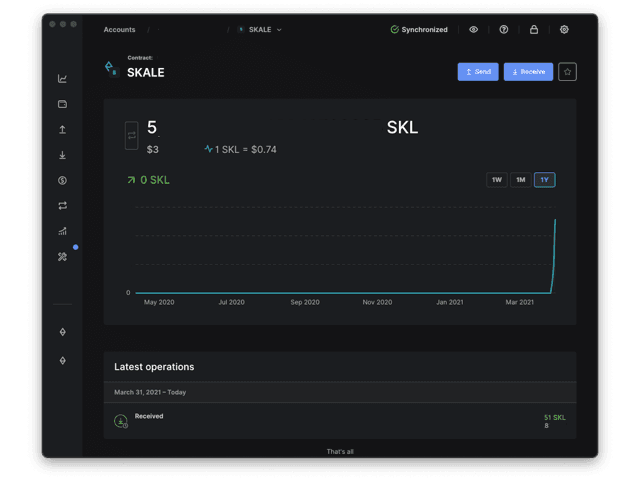Open the Manager tools icon in sidebar
This screenshot has width=640, height=480.
[63, 257]
